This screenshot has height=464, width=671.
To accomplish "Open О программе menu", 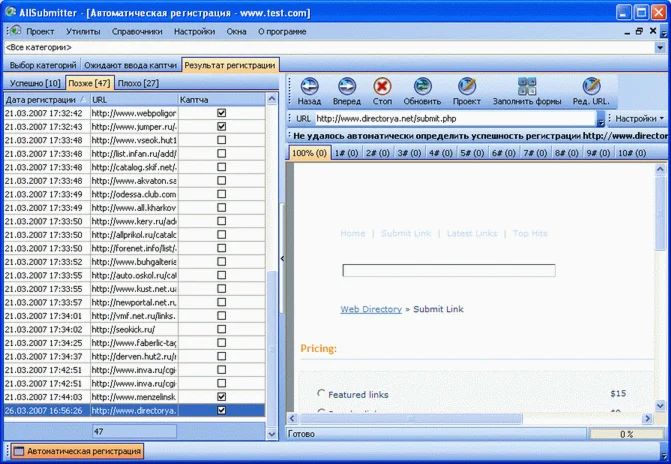I will pyautogui.click(x=282, y=32).
